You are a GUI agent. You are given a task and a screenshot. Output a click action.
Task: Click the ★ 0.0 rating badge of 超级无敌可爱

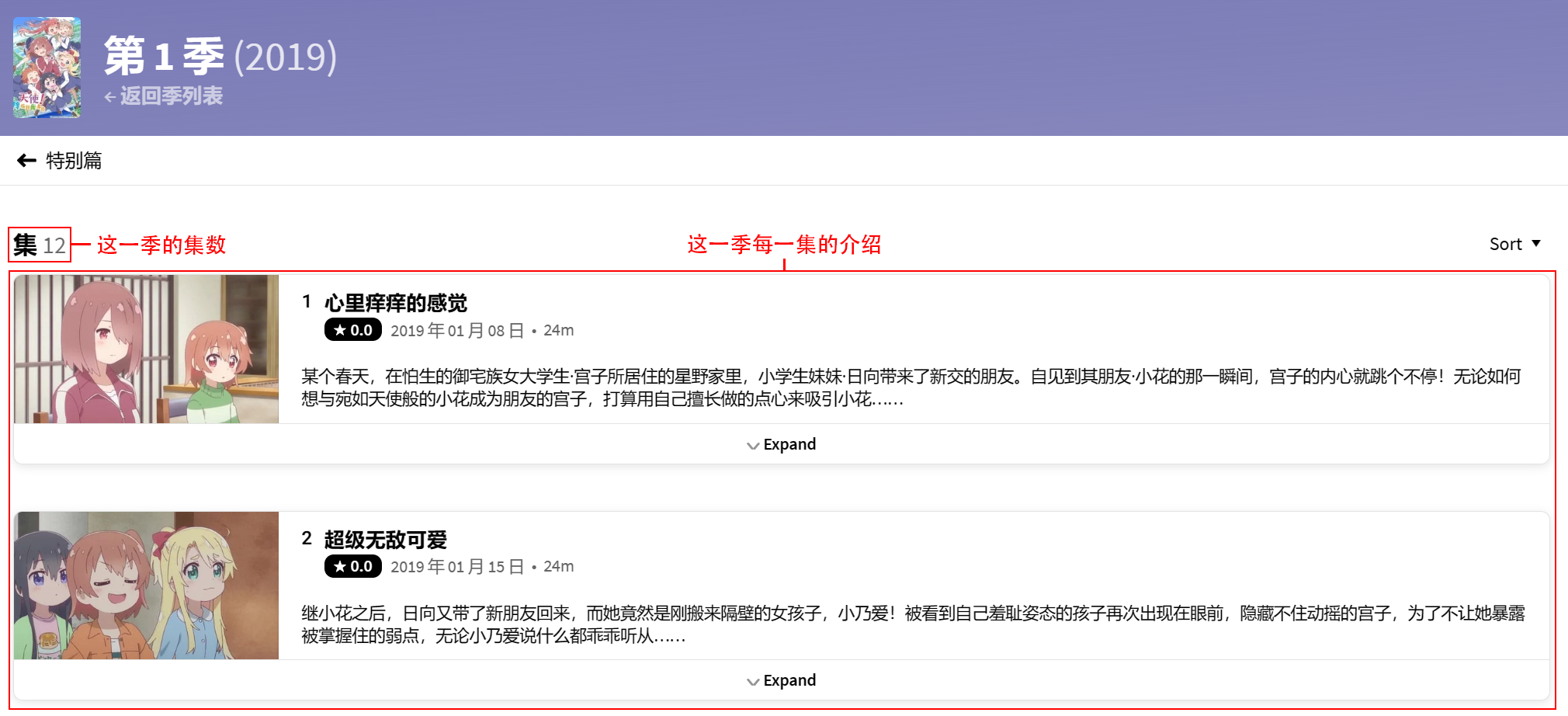[352, 566]
